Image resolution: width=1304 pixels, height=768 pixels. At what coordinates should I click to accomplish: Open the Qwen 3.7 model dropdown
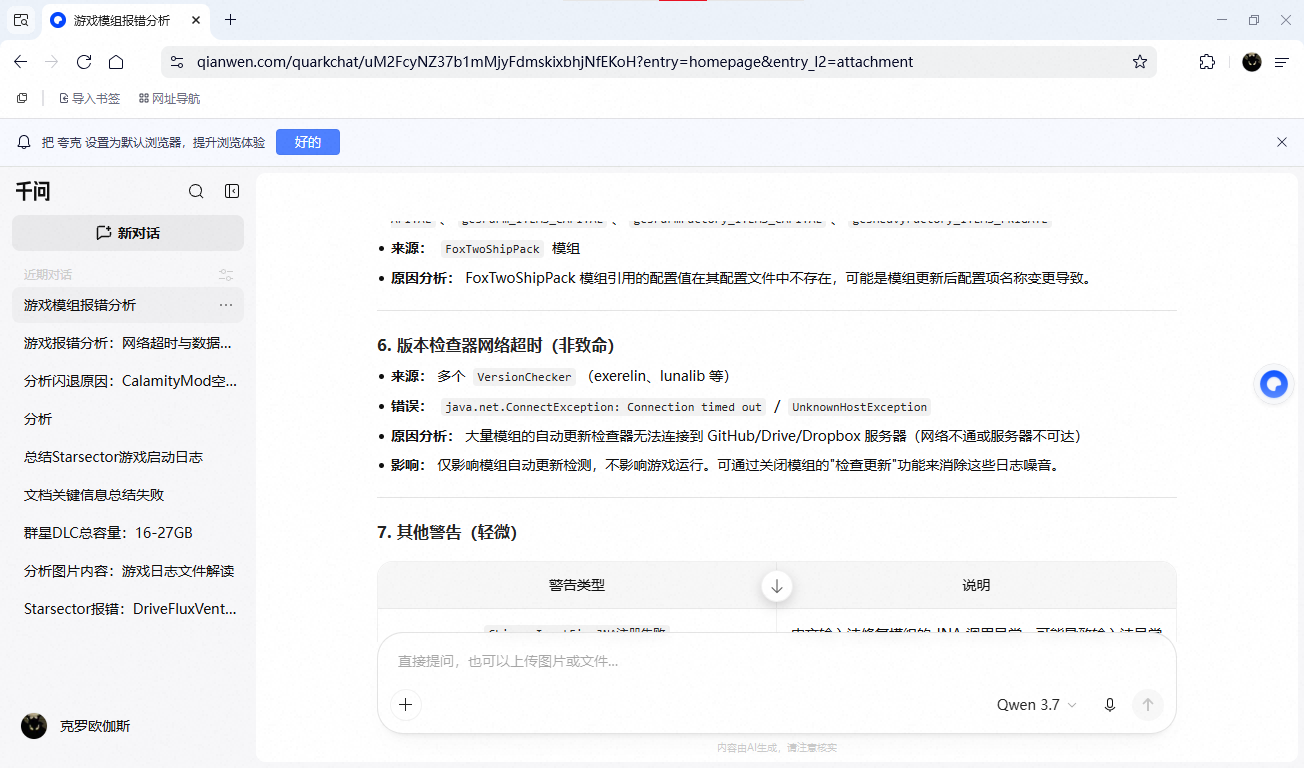[x=1037, y=705]
